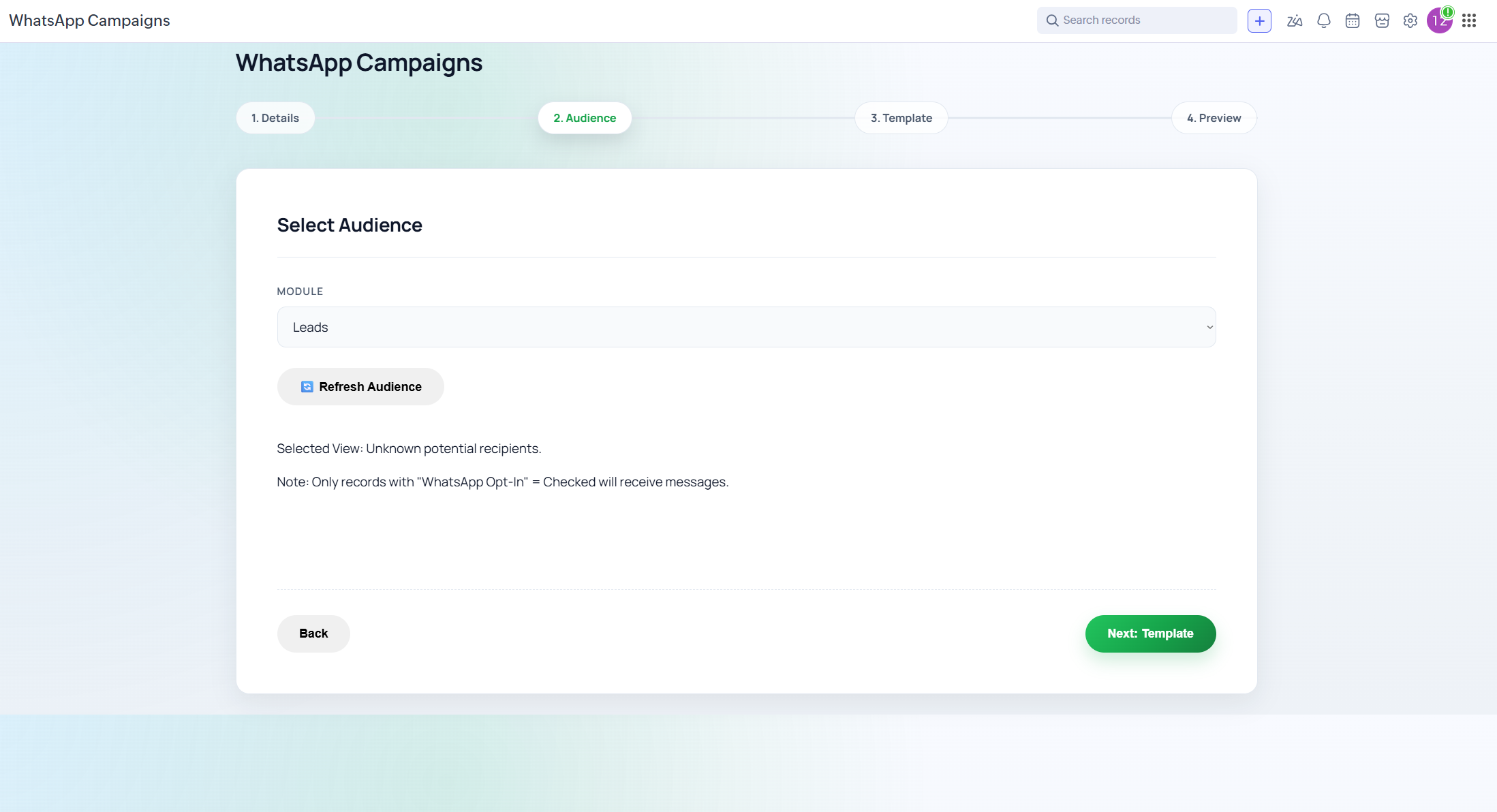Open the calendar icon
Image resolution: width=1497 pixels, height=812 pixels.
1353,20
